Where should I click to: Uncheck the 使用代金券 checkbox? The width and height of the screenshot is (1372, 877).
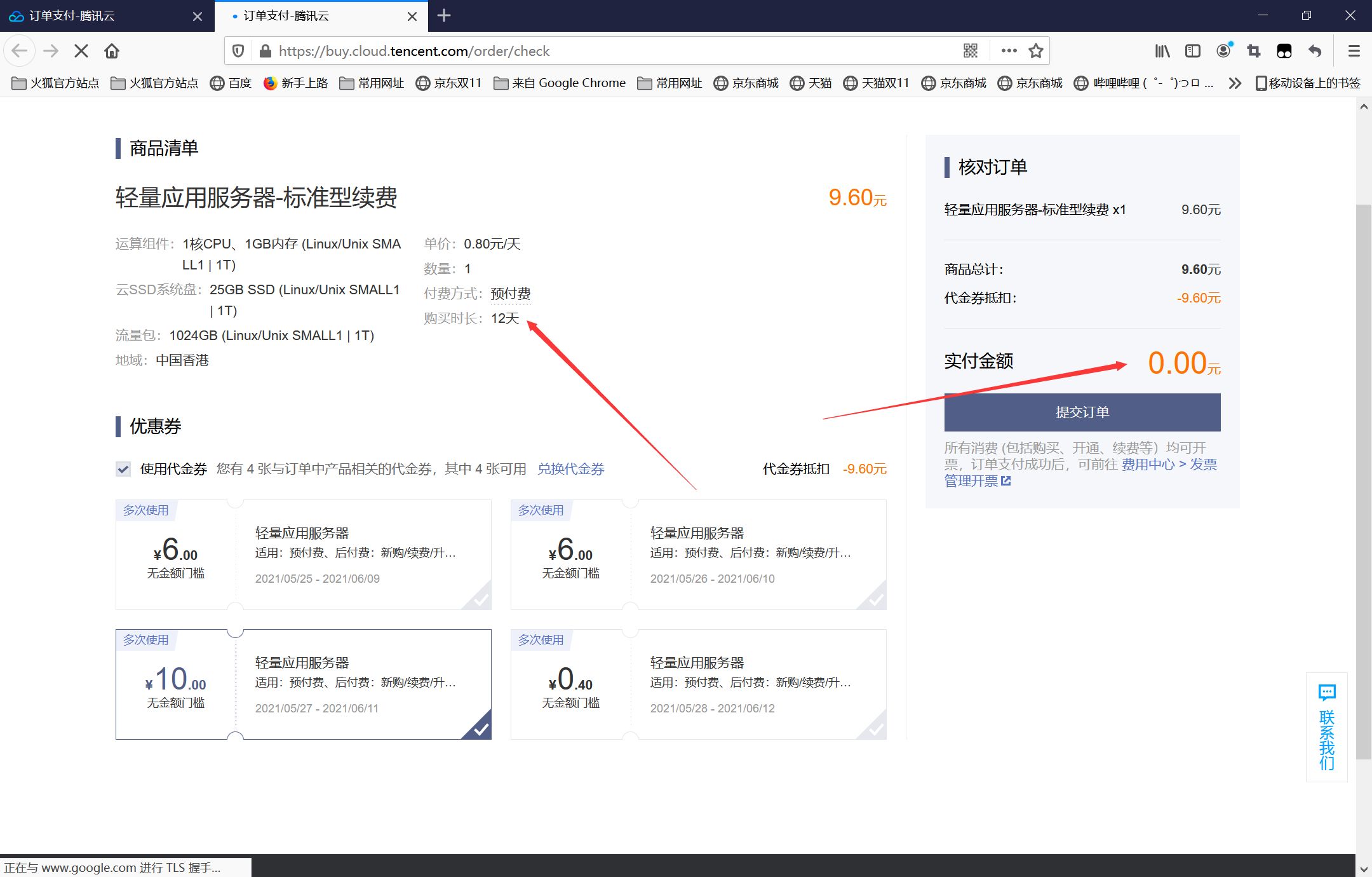point(123,469)
